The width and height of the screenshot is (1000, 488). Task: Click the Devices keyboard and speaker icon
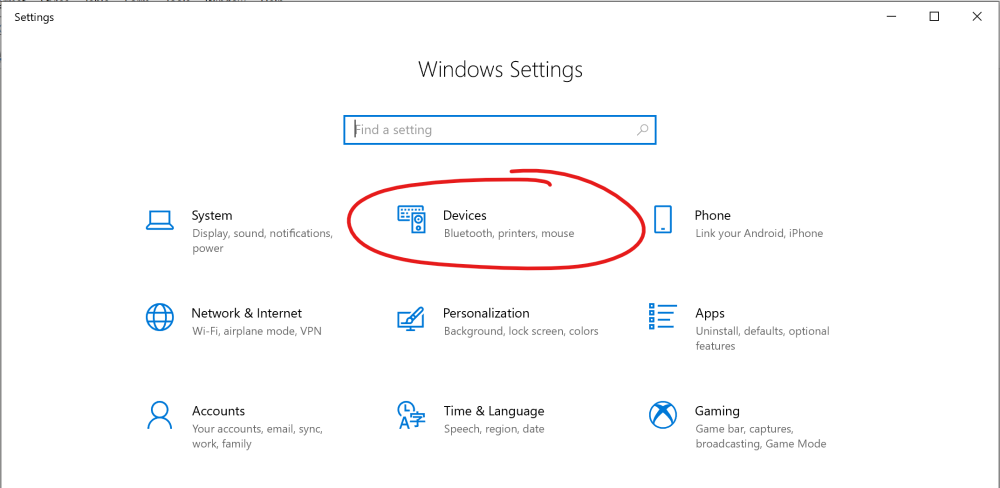tap(411, 219)
